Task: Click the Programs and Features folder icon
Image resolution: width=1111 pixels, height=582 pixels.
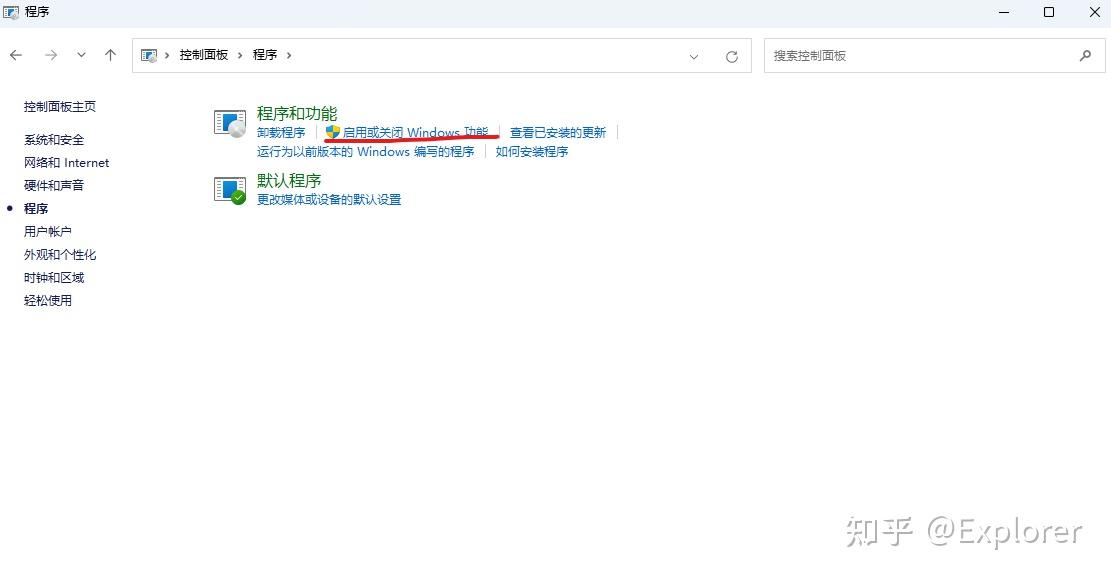Action: pos(229,121)
